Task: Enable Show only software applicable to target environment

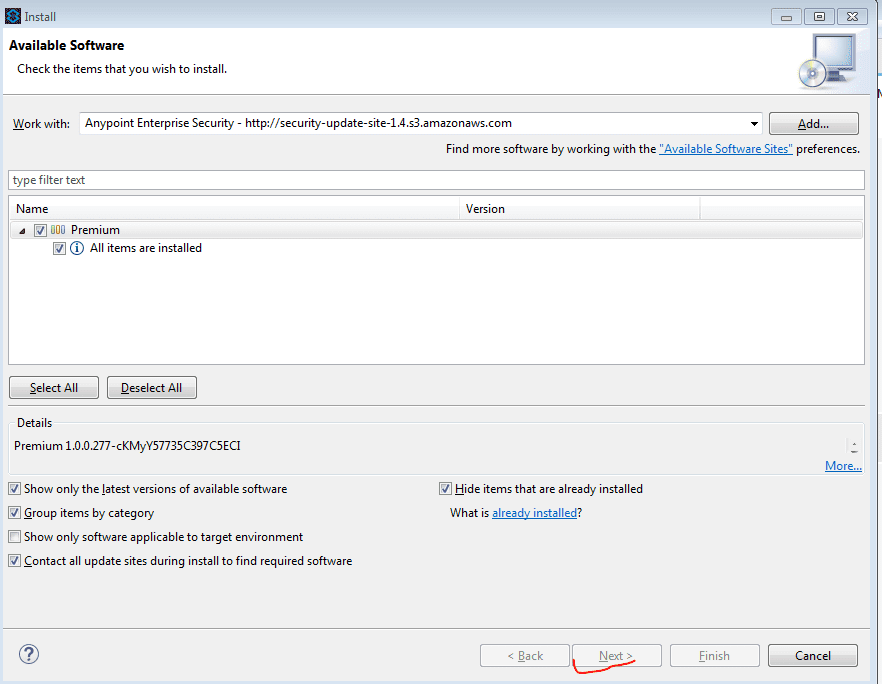Action: (15, 537)
